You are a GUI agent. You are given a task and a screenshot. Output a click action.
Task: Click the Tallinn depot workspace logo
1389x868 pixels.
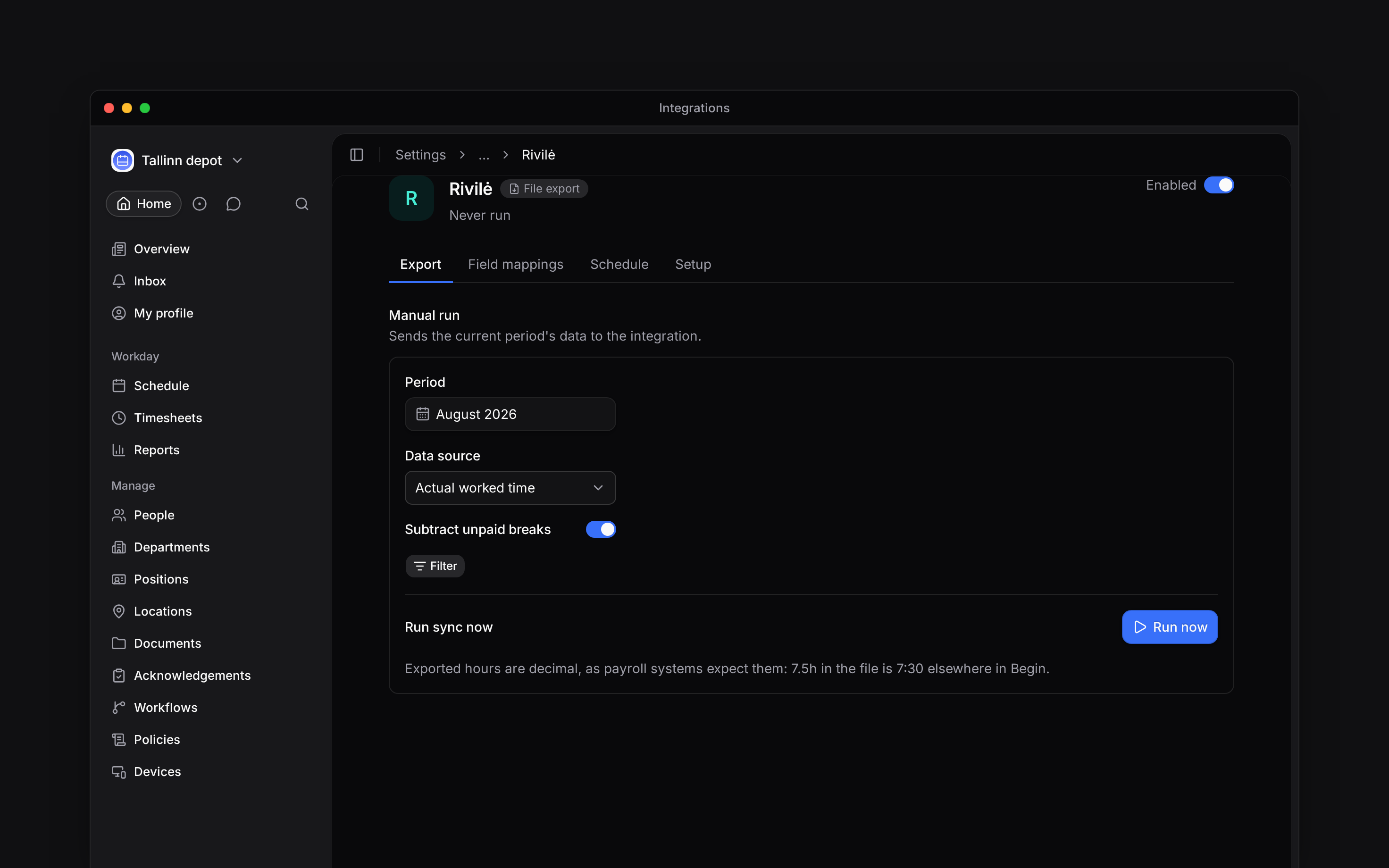[x=122, y=160]
